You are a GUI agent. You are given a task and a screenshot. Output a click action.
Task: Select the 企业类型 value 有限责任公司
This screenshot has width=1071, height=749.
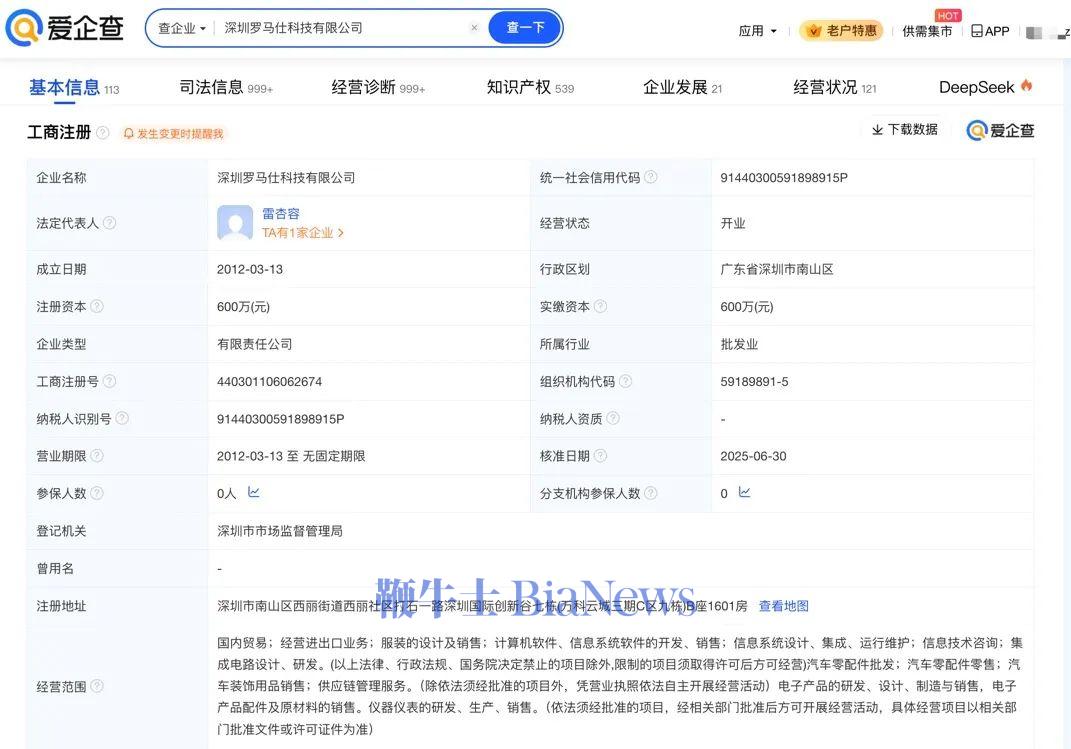point(255,344)
